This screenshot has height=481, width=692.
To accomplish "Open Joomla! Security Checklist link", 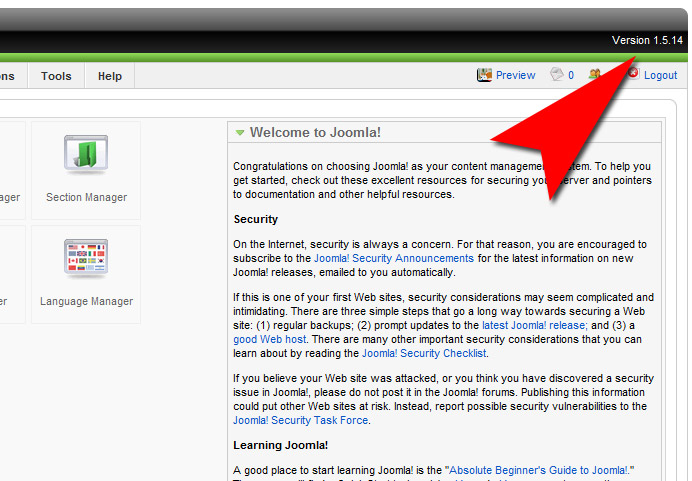I will 424,353.
